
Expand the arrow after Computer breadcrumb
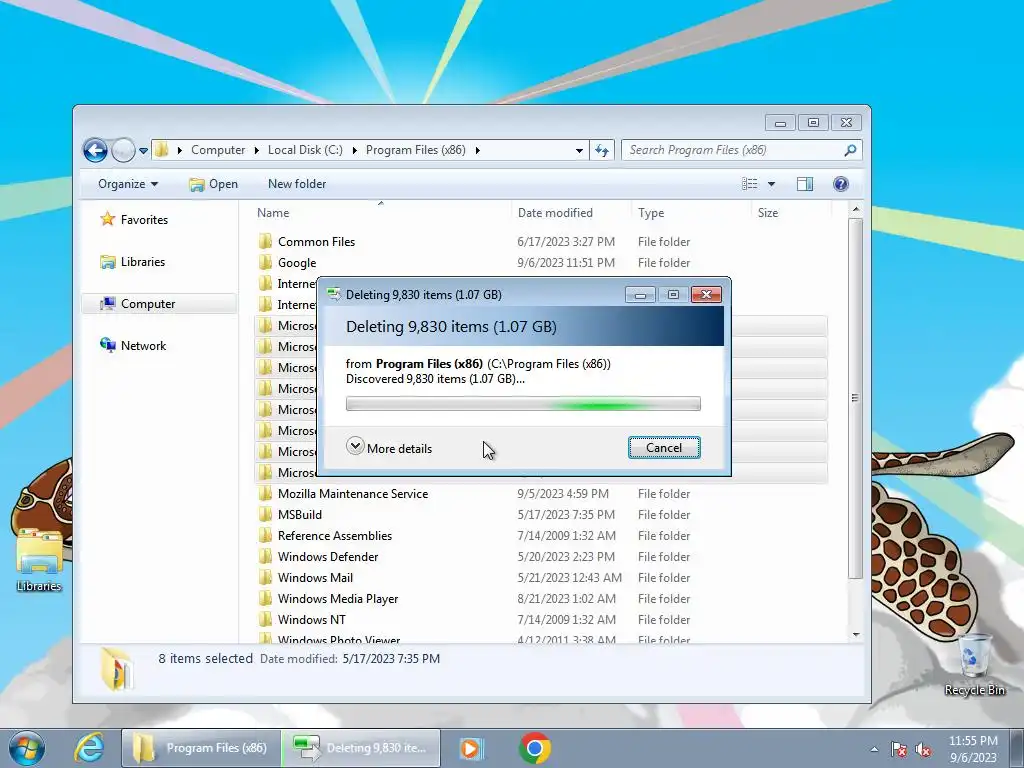click(257, 150)
